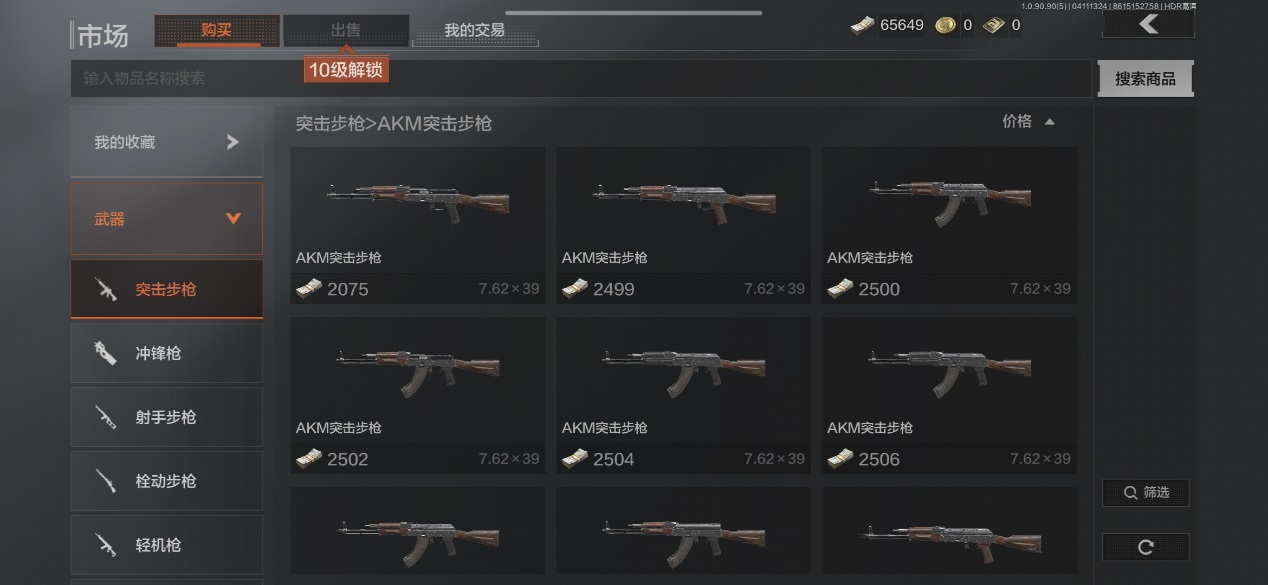Click the refresh icon button
Viewport: 1268px width, 585px height.
(x=1145, y=547)
